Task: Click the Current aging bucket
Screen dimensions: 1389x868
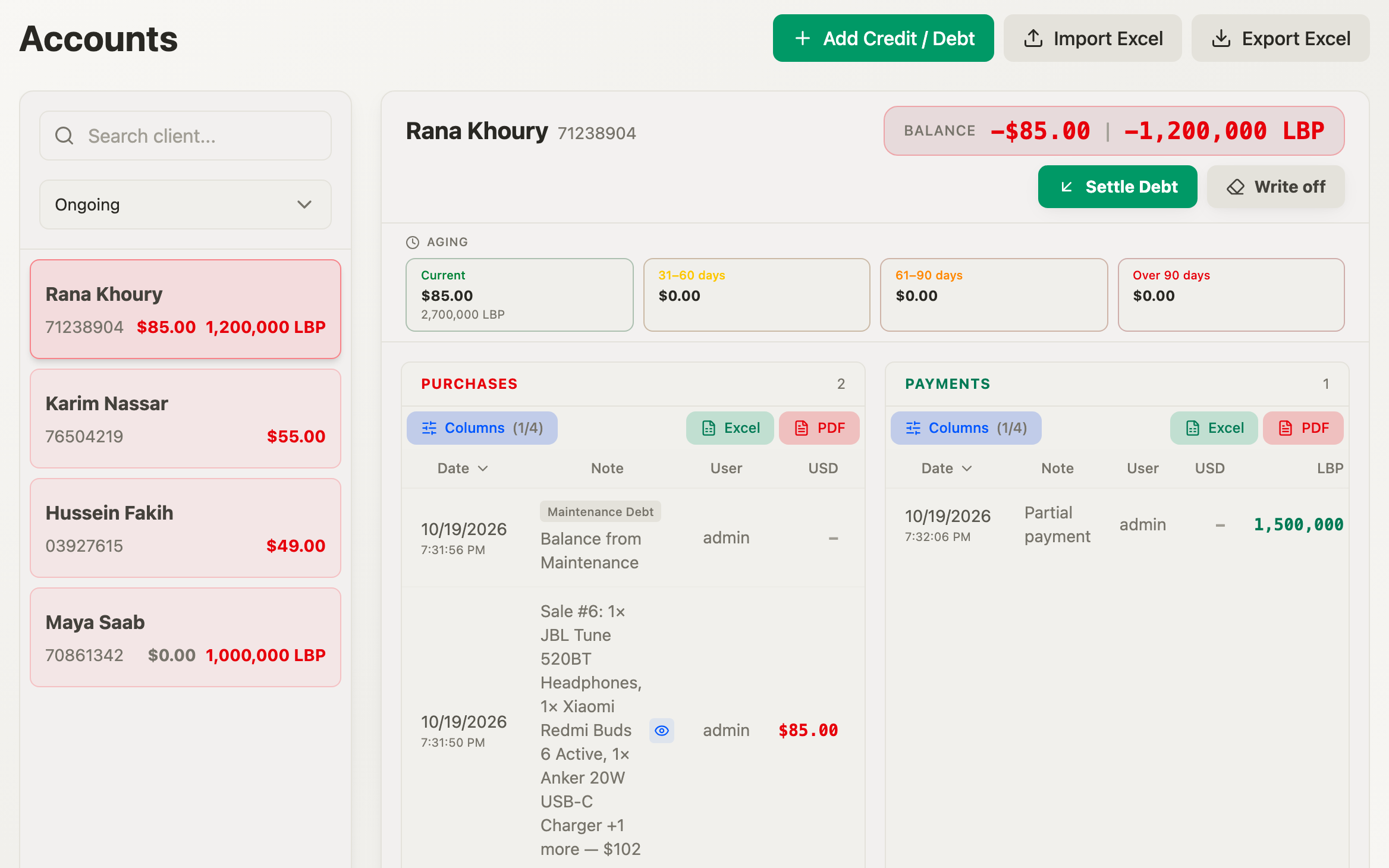Action: [x=520, y=295]
